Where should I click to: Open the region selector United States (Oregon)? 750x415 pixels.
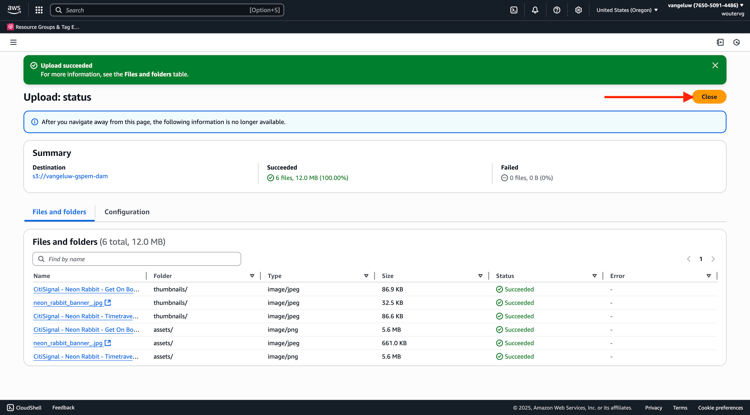coord(627,10)
